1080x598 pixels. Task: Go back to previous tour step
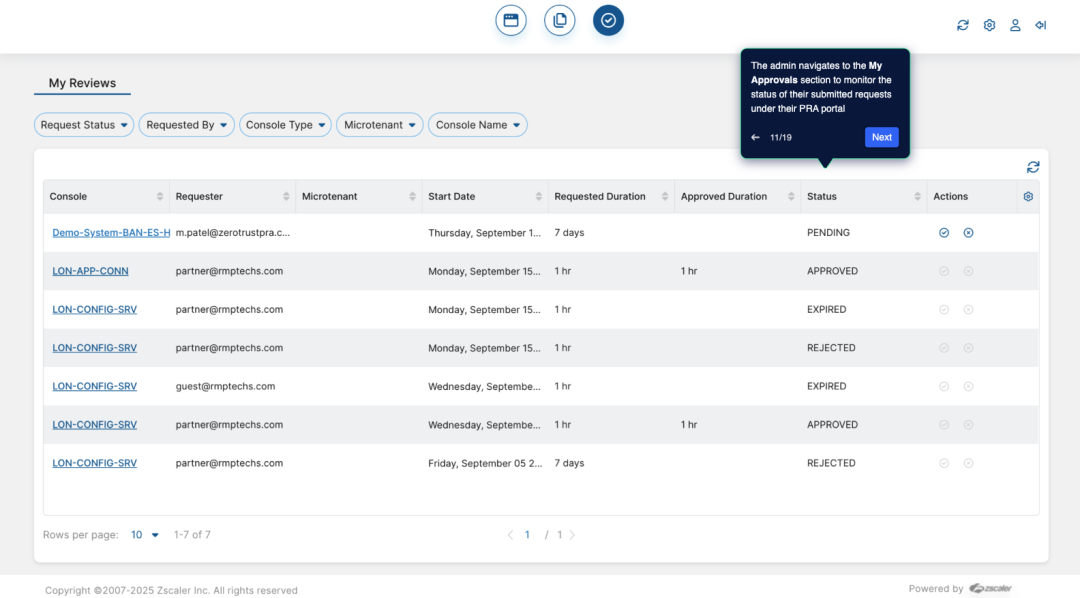[x=756, y=137]
